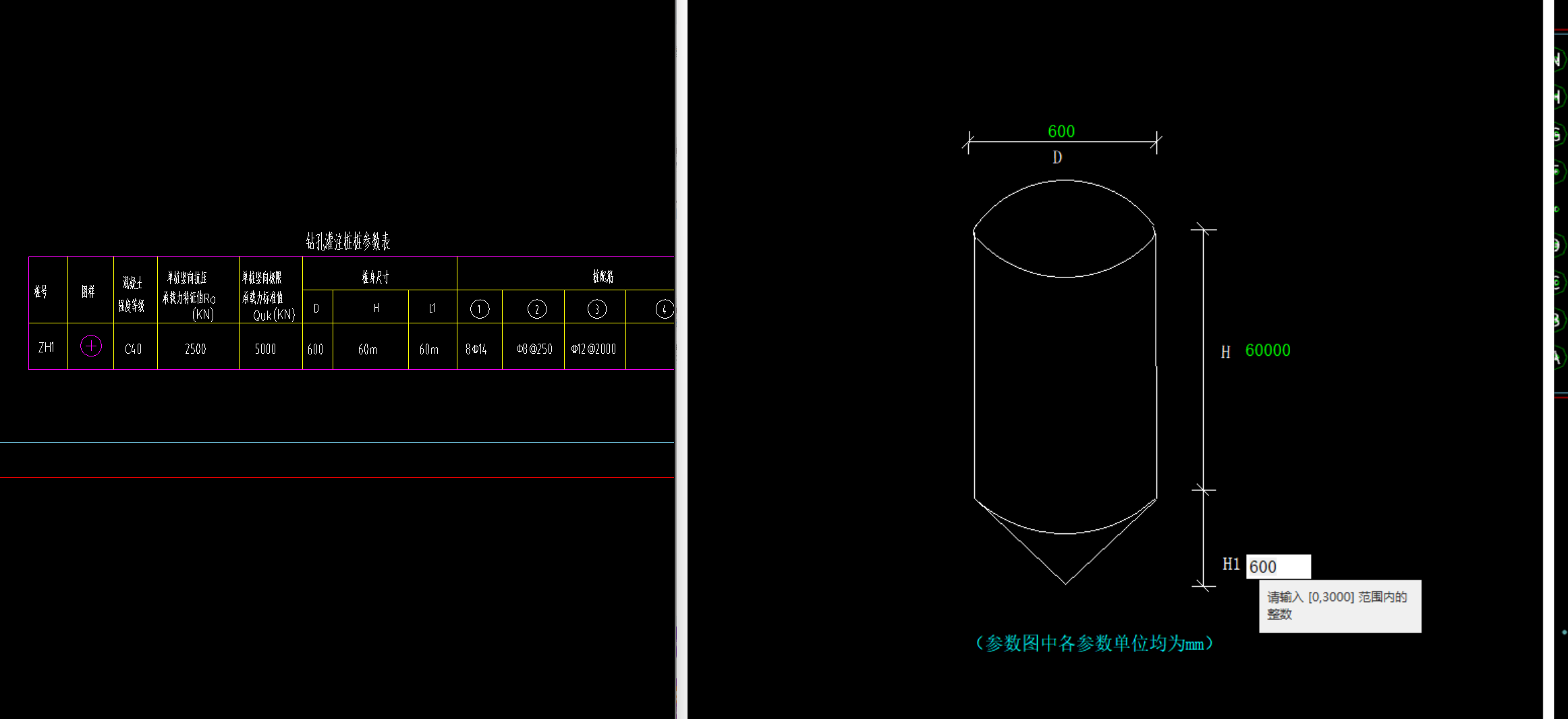Click circled number 1 column header
The image size is (1568, 719).
[x=480, y=309]
